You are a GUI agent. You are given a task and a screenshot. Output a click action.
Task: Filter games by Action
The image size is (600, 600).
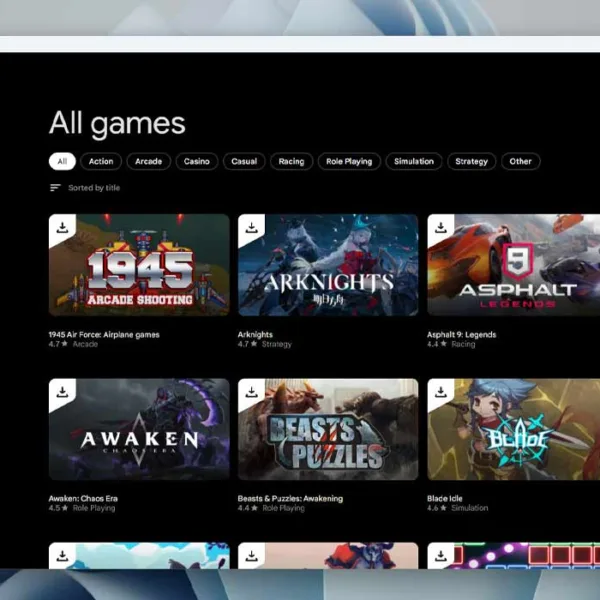click(101, 161)
